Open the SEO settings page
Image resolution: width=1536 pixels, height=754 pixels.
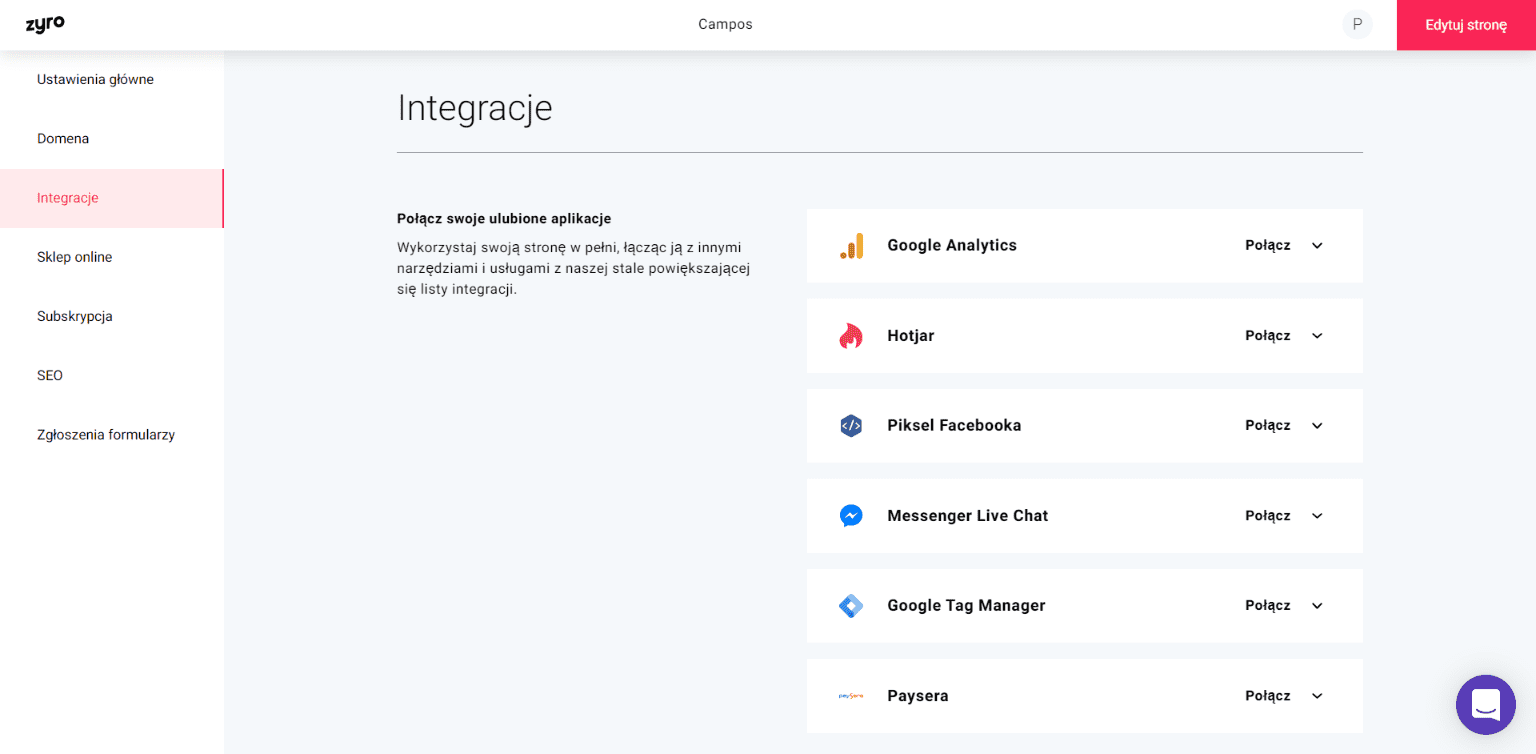[50, 375]
